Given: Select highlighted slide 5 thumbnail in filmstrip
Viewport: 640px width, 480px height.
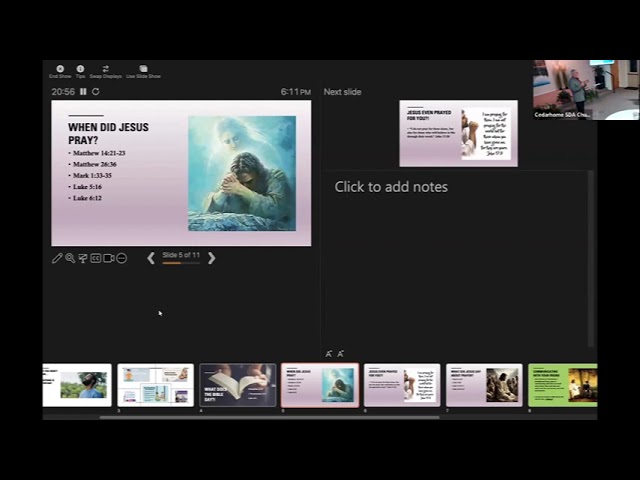Looking at the screenshot, I should (x=320, y=385).
